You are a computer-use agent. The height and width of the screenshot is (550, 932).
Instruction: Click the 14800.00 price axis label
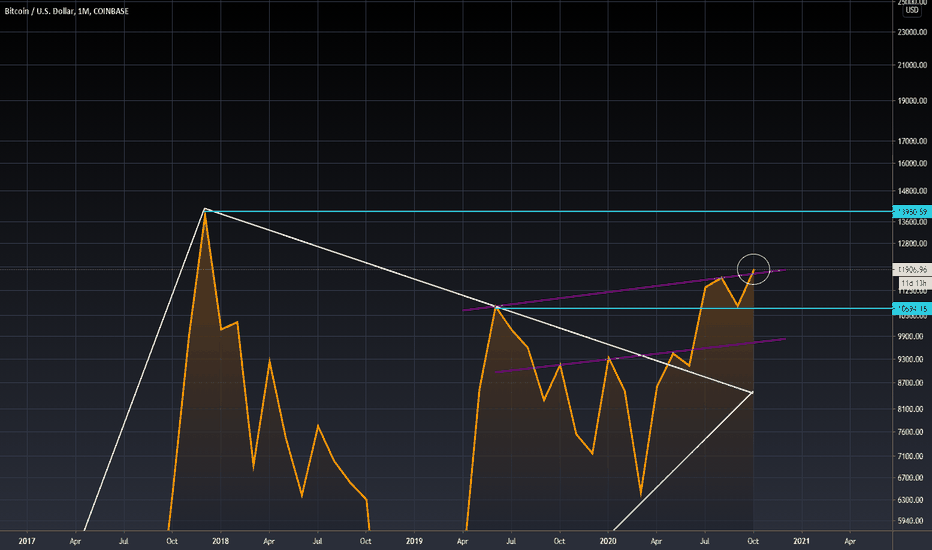click(912, 191)
